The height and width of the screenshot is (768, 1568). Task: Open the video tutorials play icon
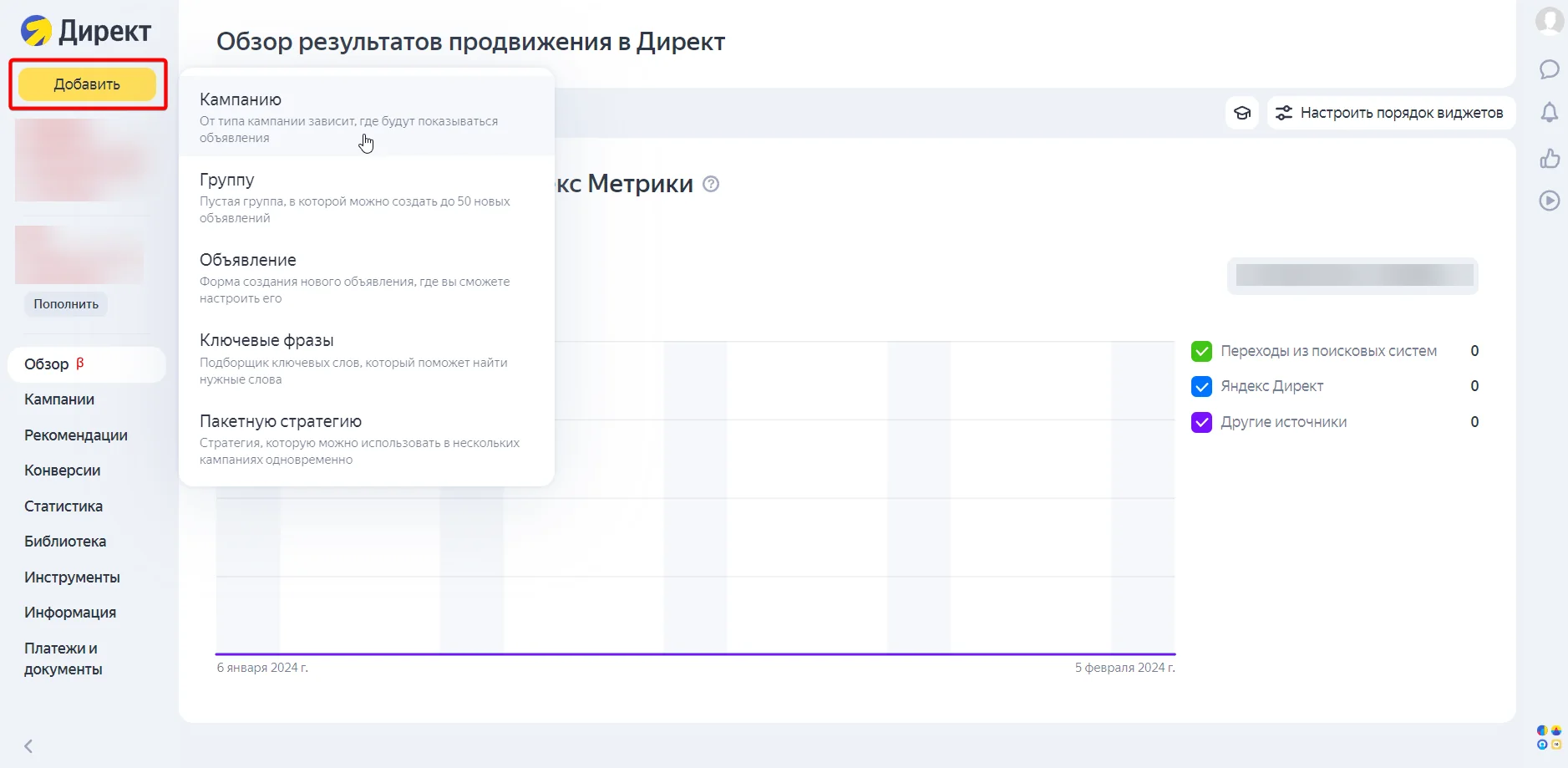tap(1550, 201)
